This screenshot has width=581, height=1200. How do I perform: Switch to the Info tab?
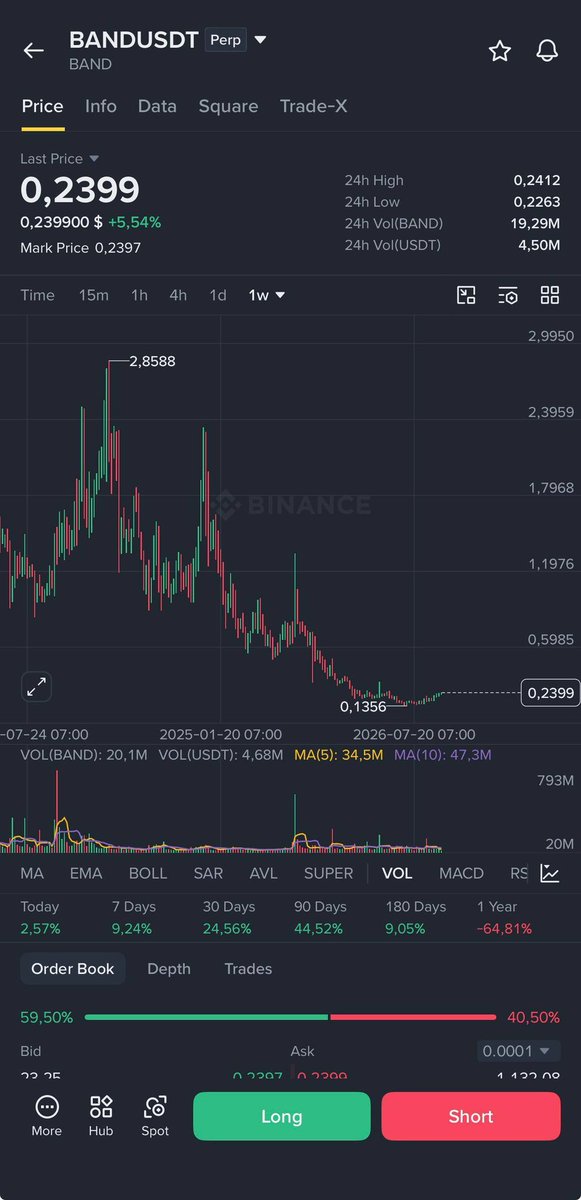coord(101,106)
